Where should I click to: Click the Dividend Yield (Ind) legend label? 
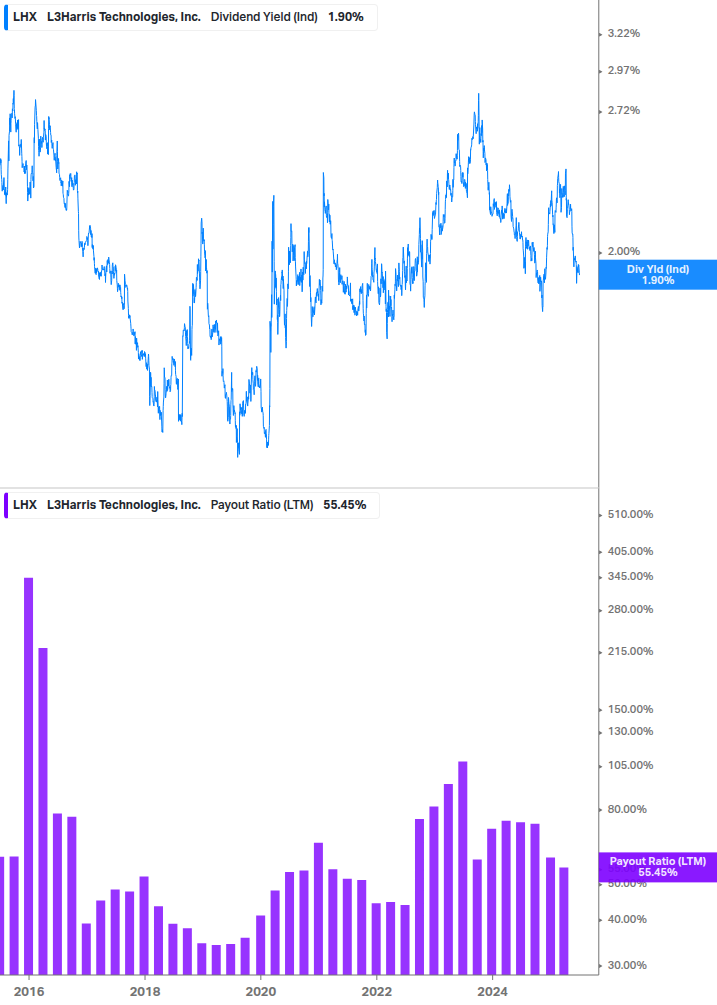click(264, 17)
